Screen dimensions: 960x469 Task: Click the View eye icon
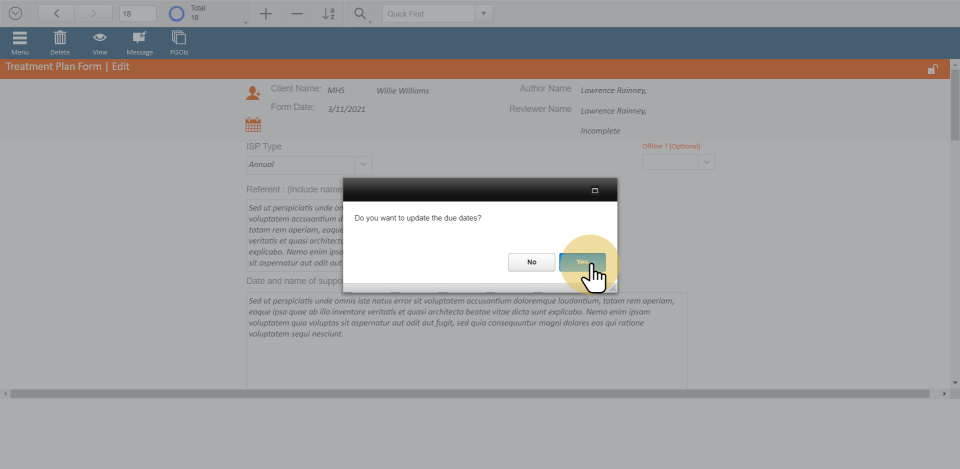[x=100, y=39]
